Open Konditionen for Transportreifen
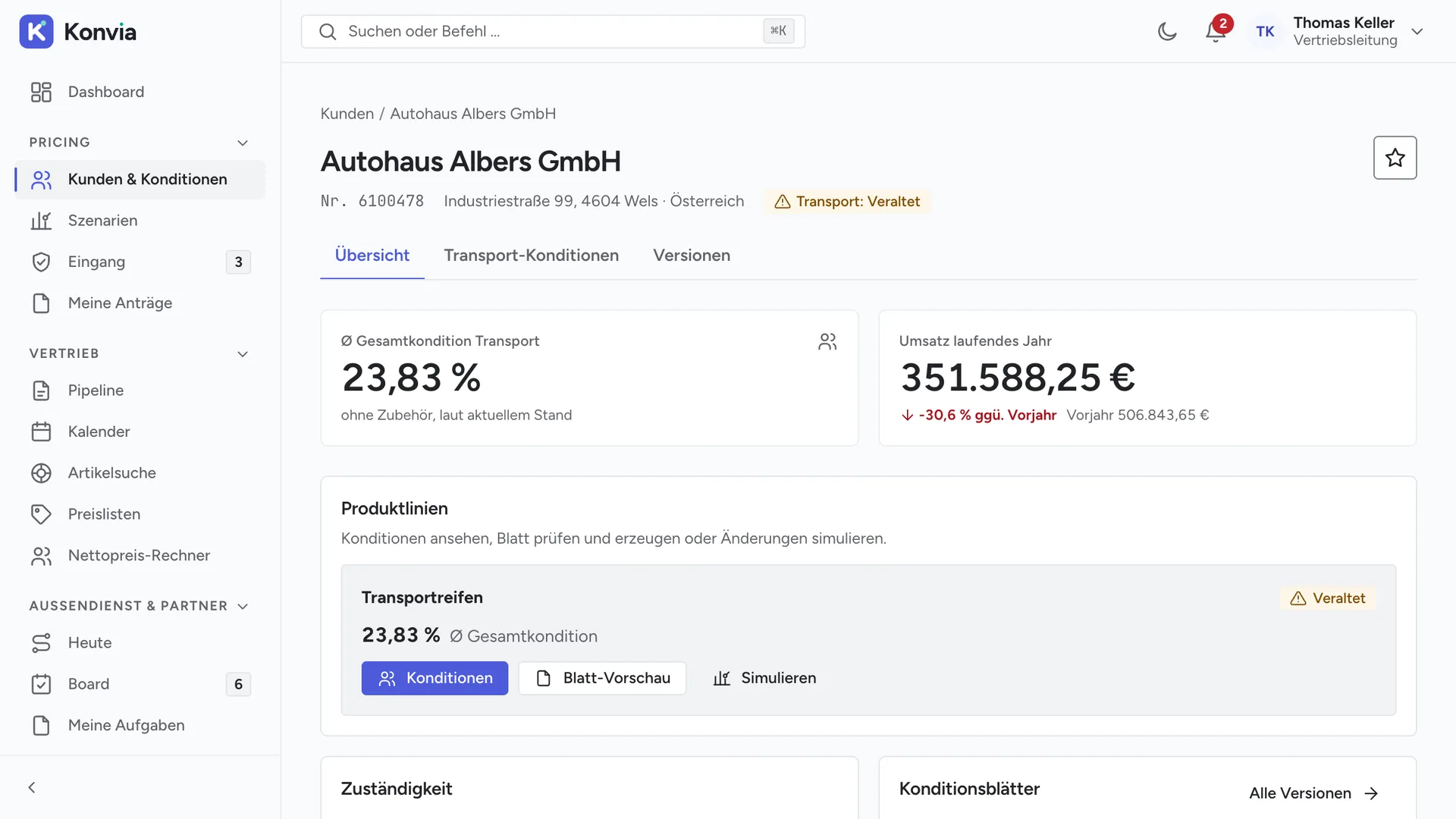The width and height of the screenshot is (1456, 819). tap(435, 678)
